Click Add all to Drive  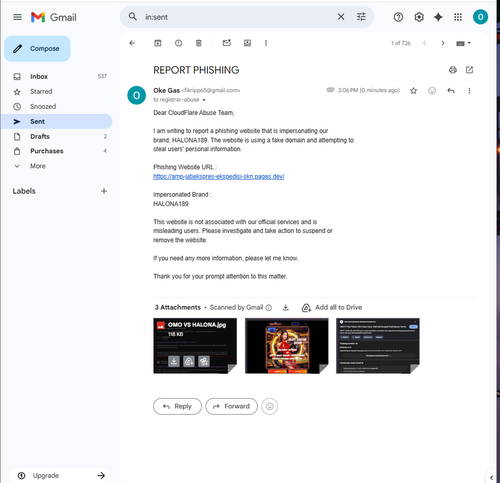[x=332, y=308]
